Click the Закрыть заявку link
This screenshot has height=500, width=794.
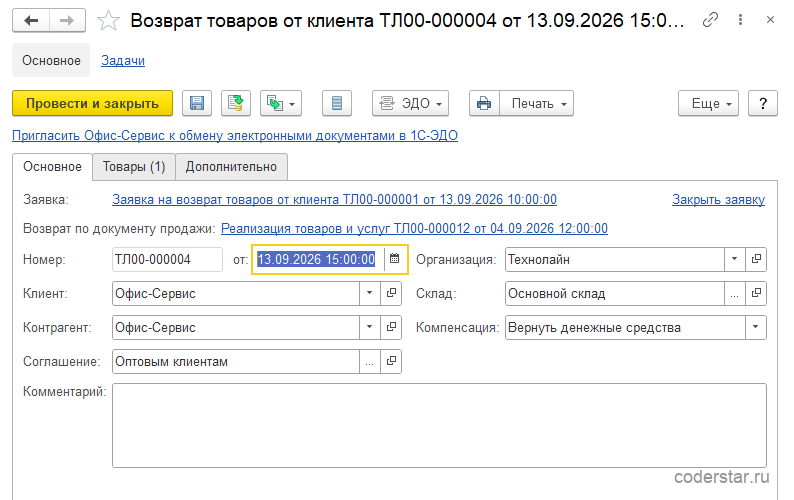718,200
